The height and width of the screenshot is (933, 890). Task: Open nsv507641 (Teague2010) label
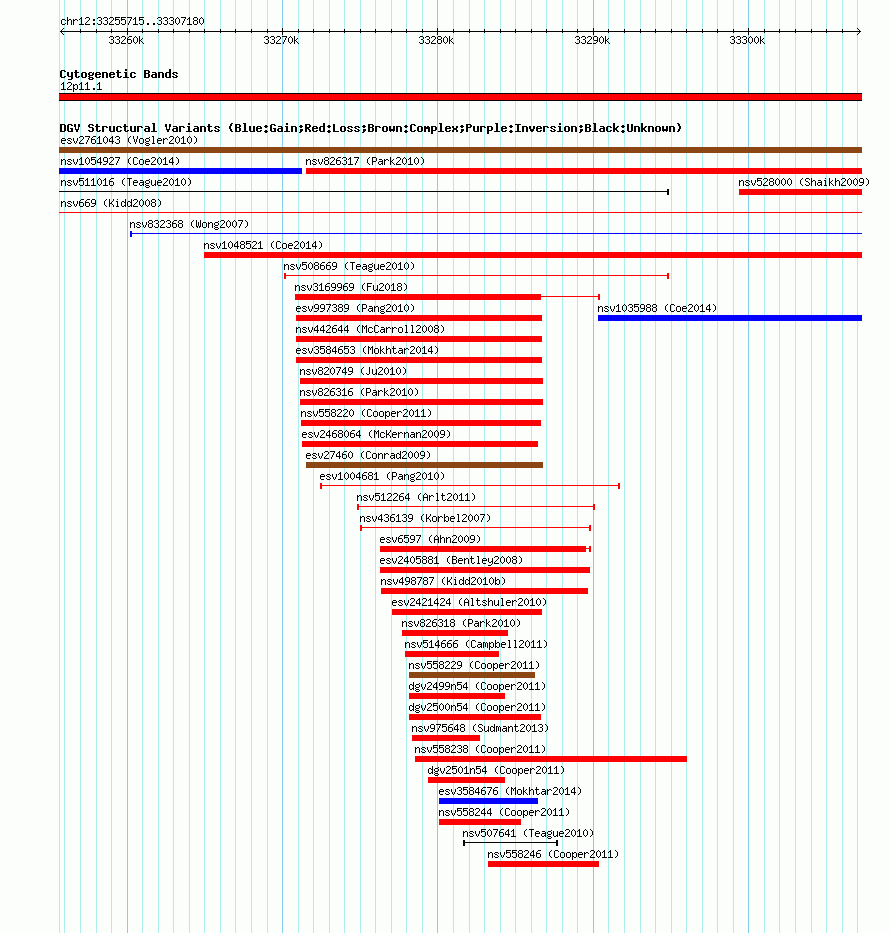tap(528, 834)
